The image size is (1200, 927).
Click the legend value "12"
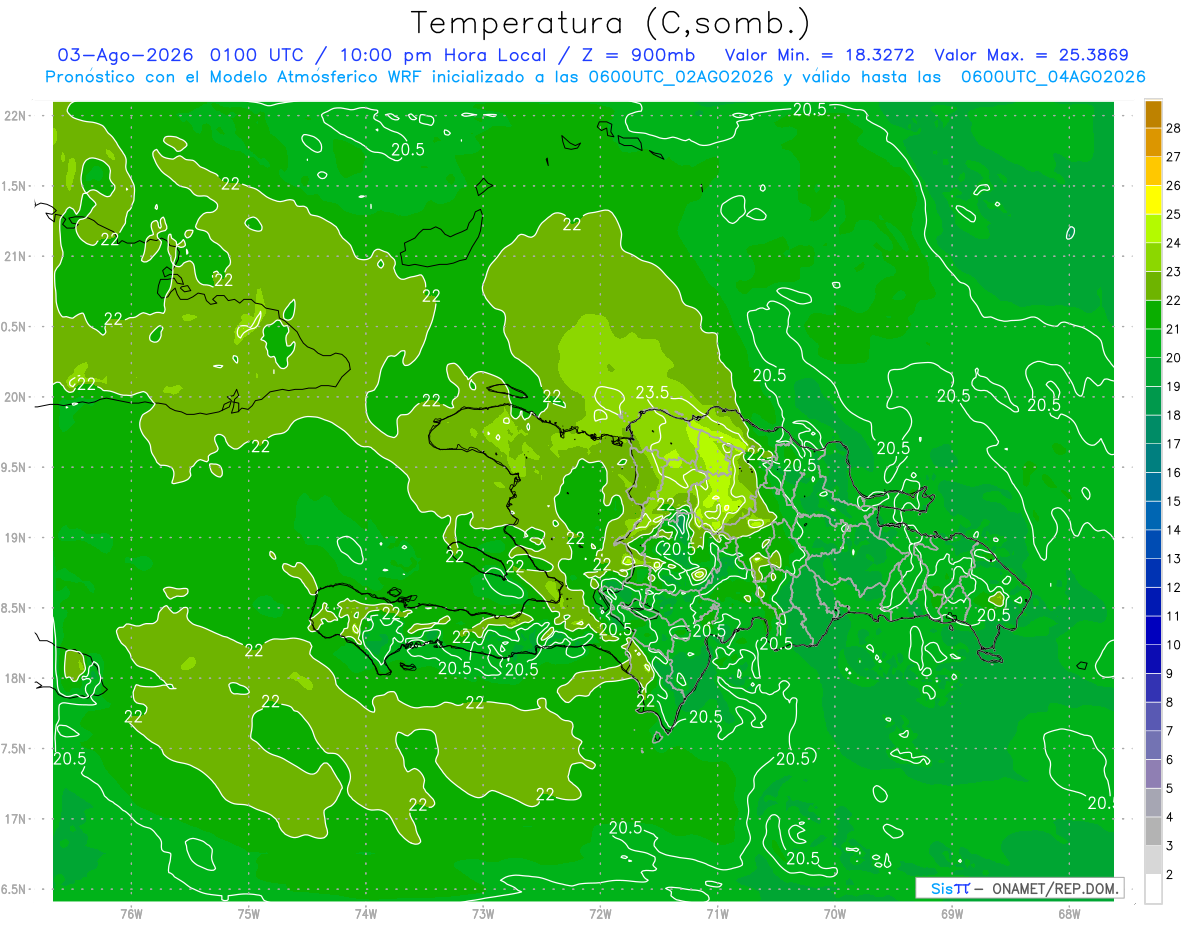point(1173,588)
